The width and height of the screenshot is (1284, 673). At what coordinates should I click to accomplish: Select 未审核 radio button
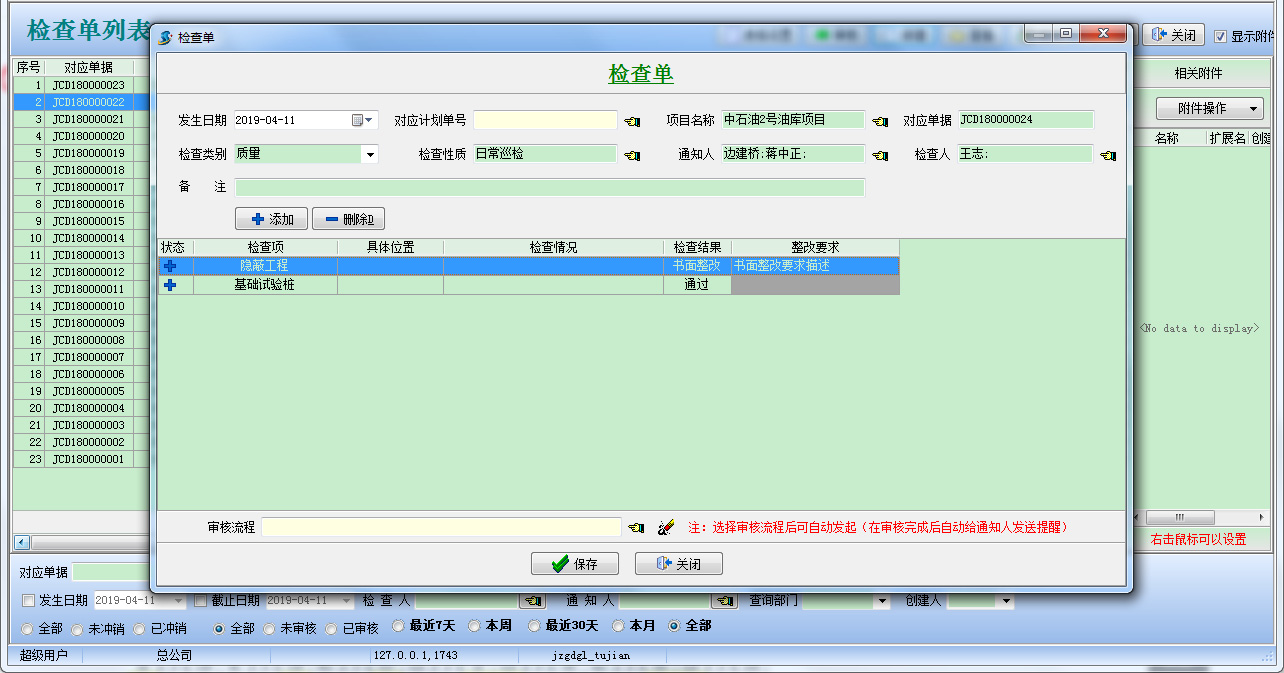point(269,630)
